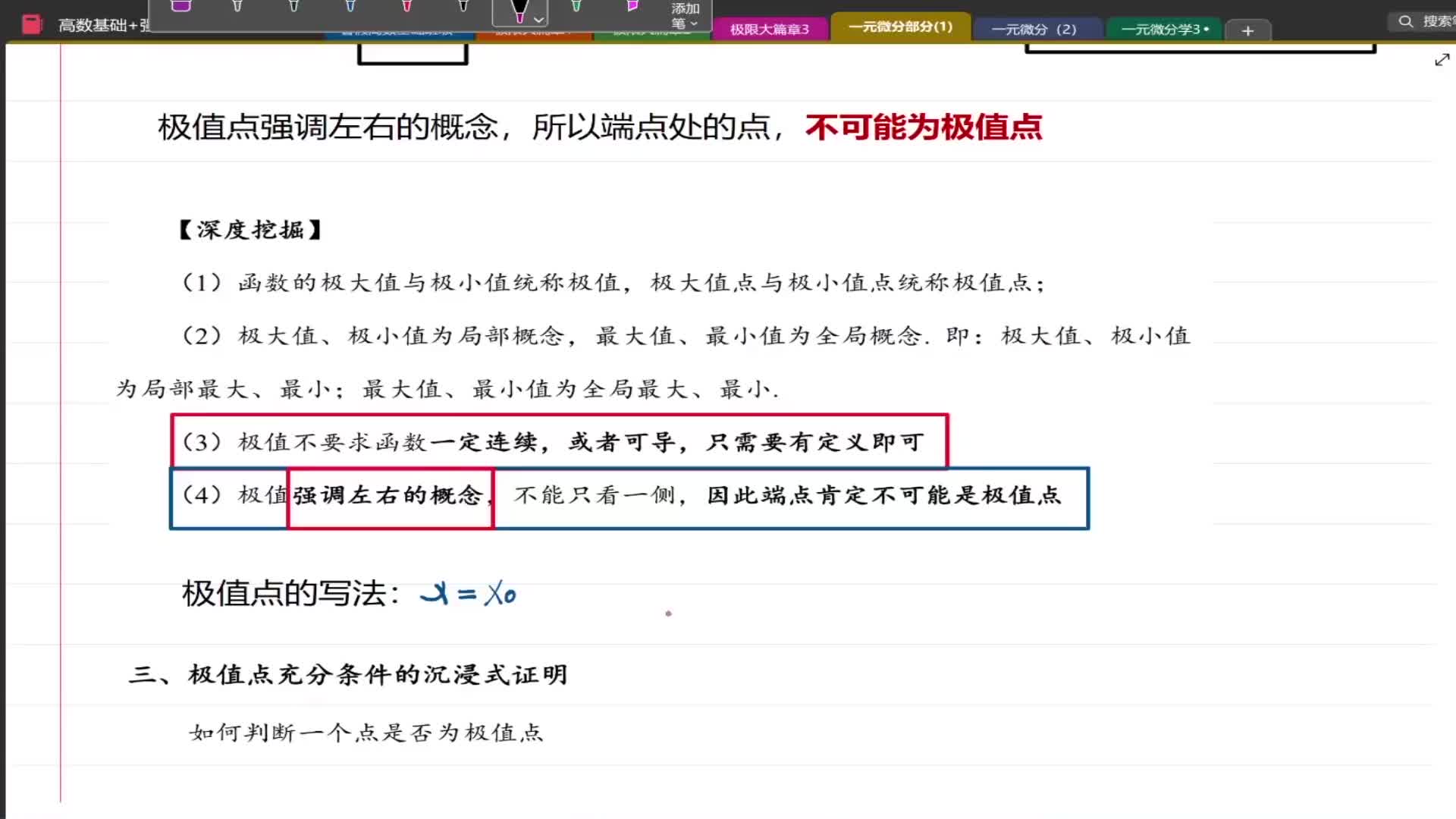Image resolution: width=1456 pixels, height=819 pixels.
Task: Click the line 如何判断一个点是否为极值点
Action: coord(366,733)
